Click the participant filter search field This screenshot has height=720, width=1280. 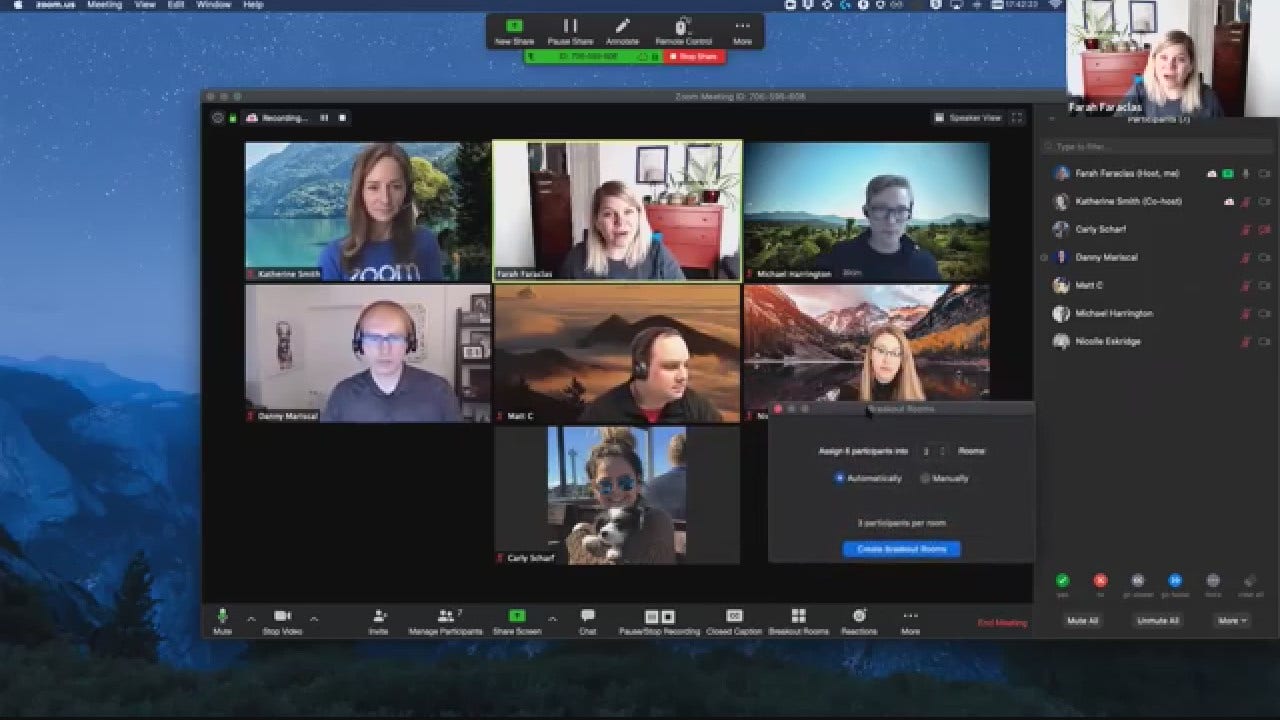1158,146
